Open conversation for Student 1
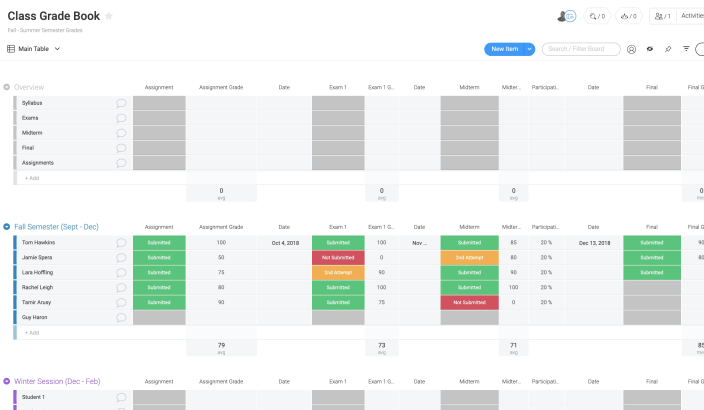This screenshot has width=704, height=410. 121,397
